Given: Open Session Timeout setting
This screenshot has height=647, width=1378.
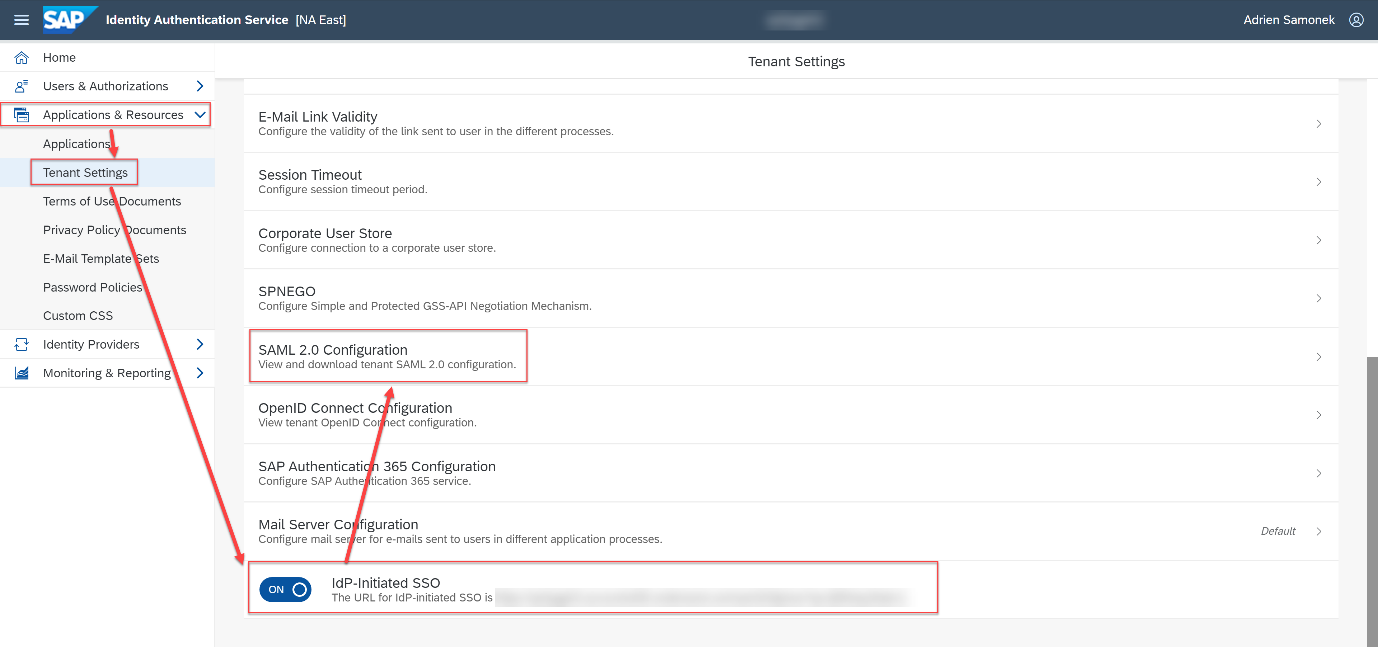Looking at the screenshot, I should coord(791,182).
